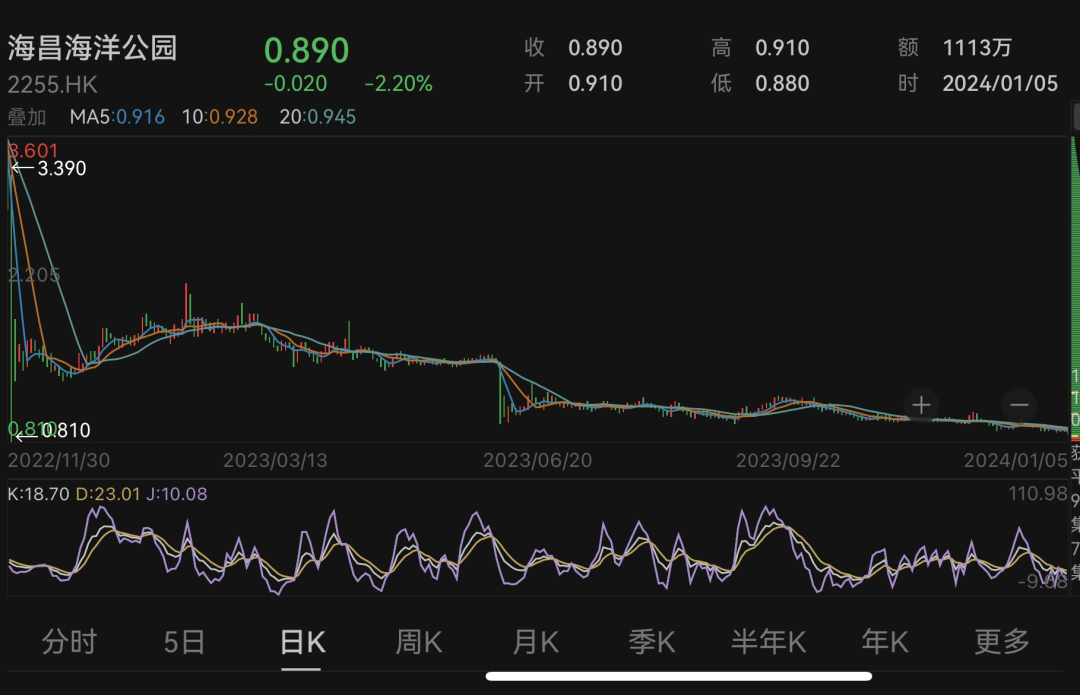The height and width of the screenshot is (695, 1080).
Task: Zoom out chart with minus icon
Action: coord(1019,405)
